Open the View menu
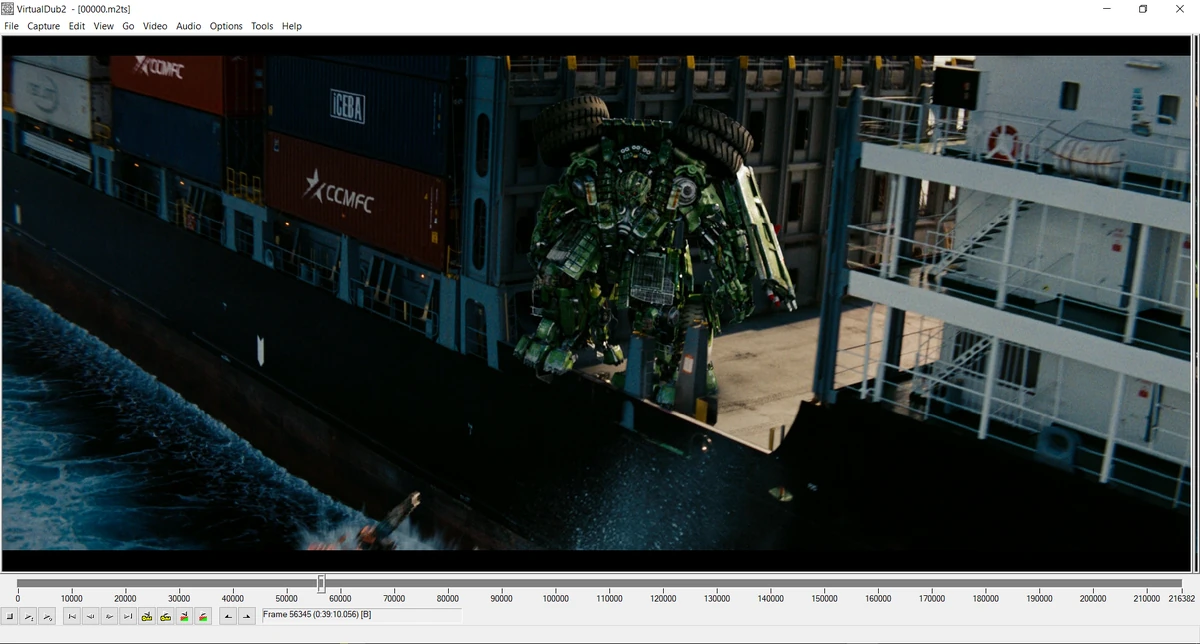The width and height of the screenshot is (1200, 644). (104, 26)
